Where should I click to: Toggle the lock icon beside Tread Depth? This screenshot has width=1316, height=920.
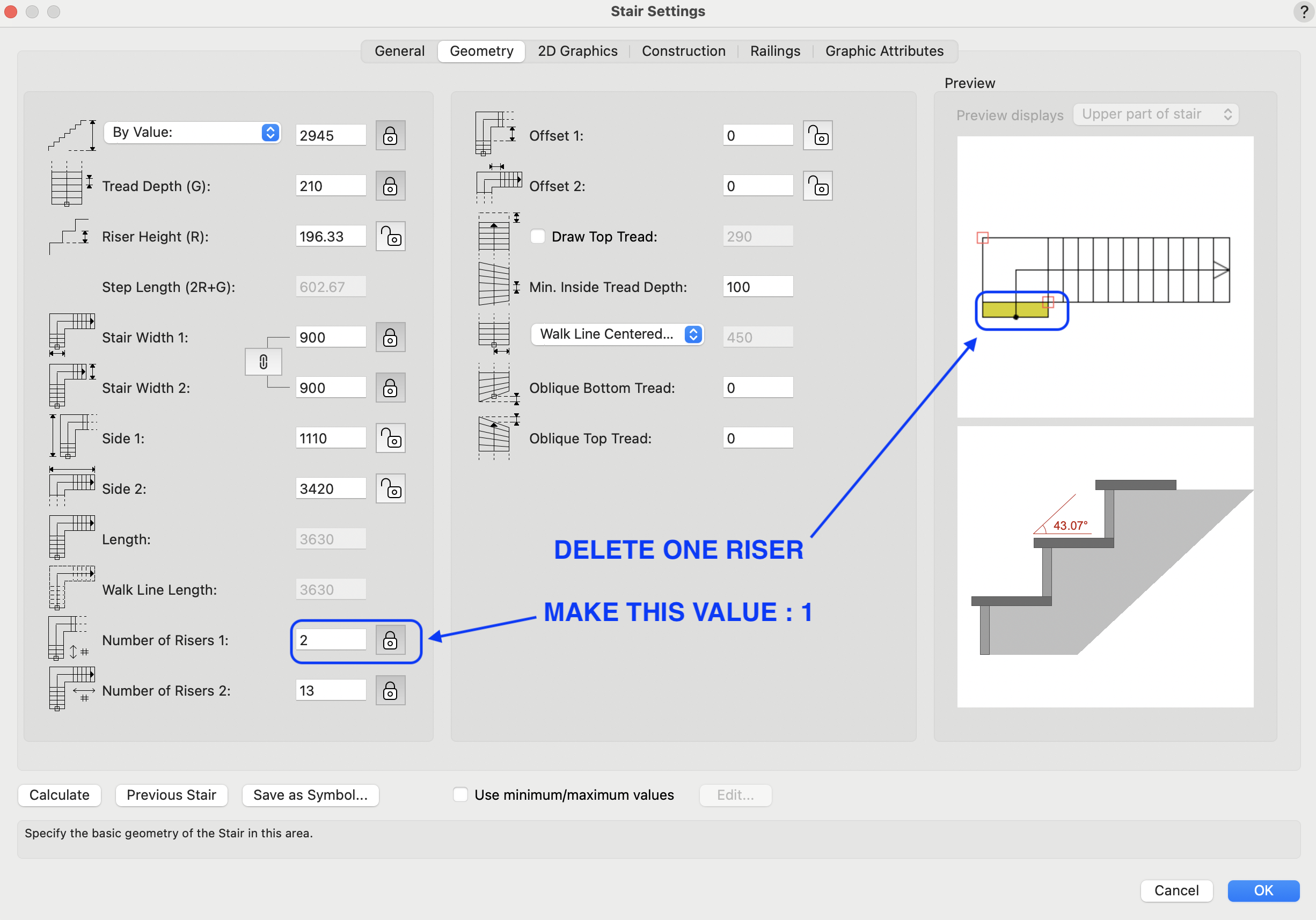[390, 186]
